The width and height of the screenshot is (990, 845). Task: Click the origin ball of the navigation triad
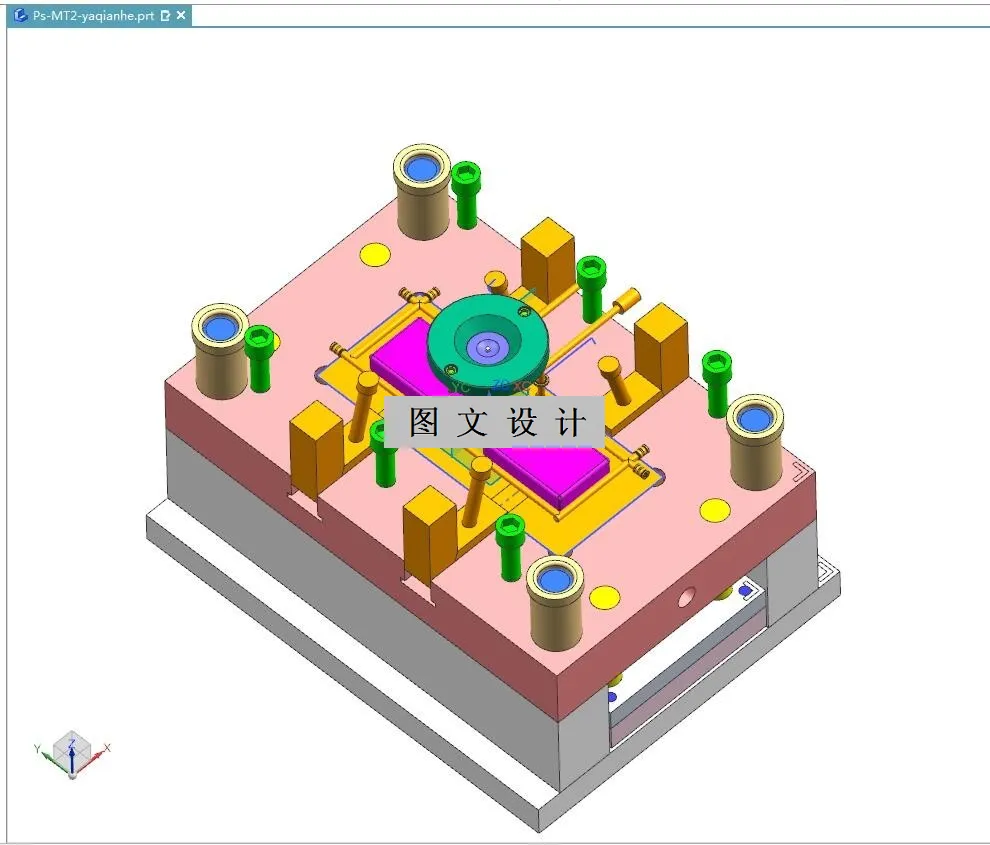72,776
